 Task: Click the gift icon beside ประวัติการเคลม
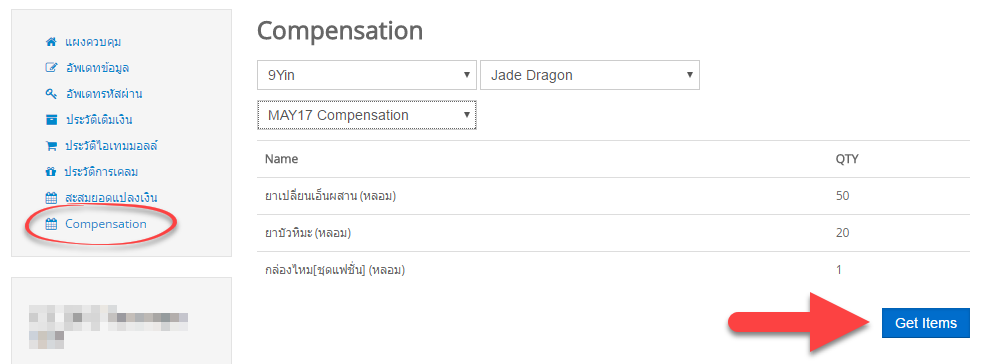[51, 172]
